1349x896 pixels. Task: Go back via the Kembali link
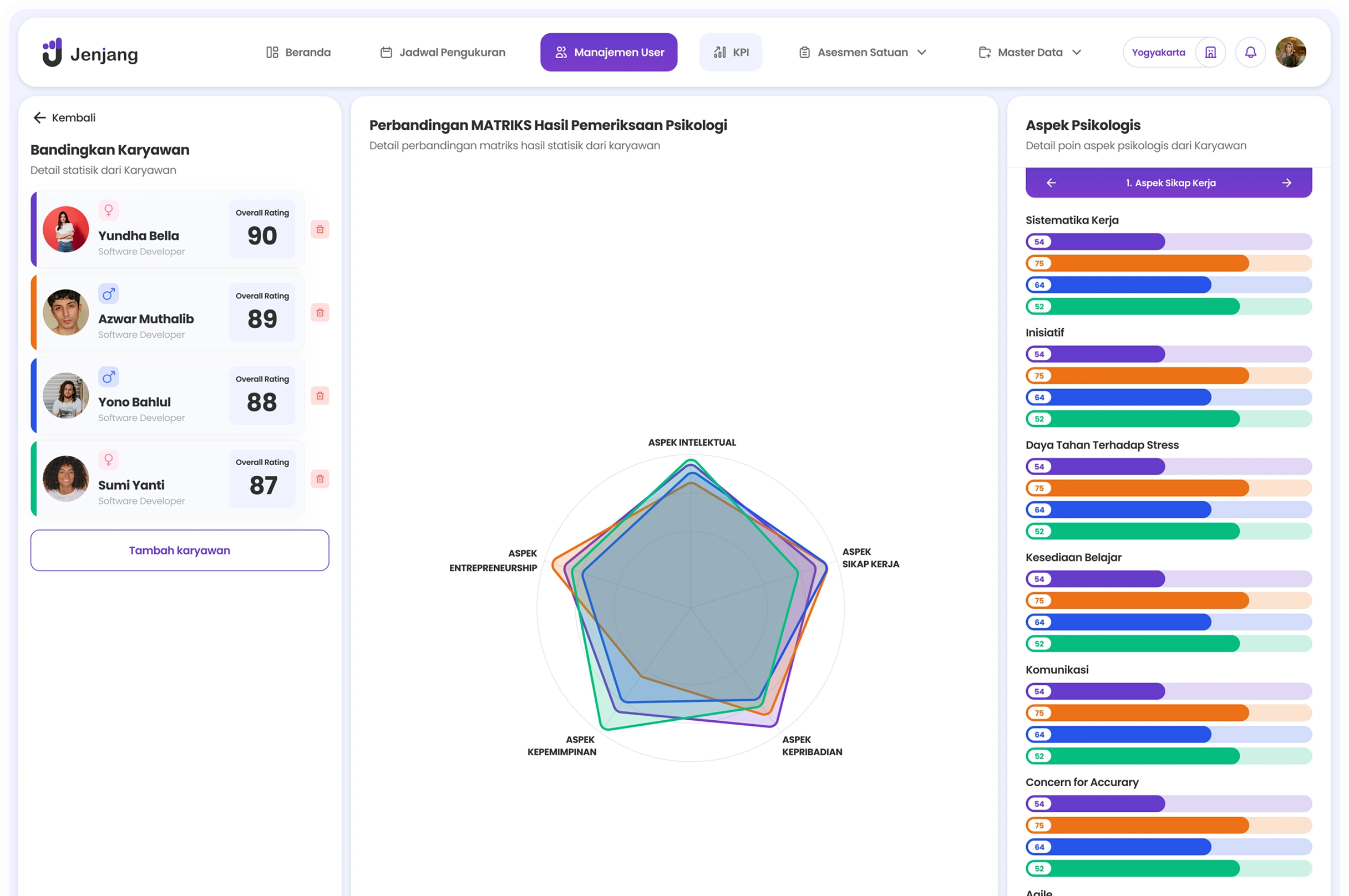coord(64,118)
